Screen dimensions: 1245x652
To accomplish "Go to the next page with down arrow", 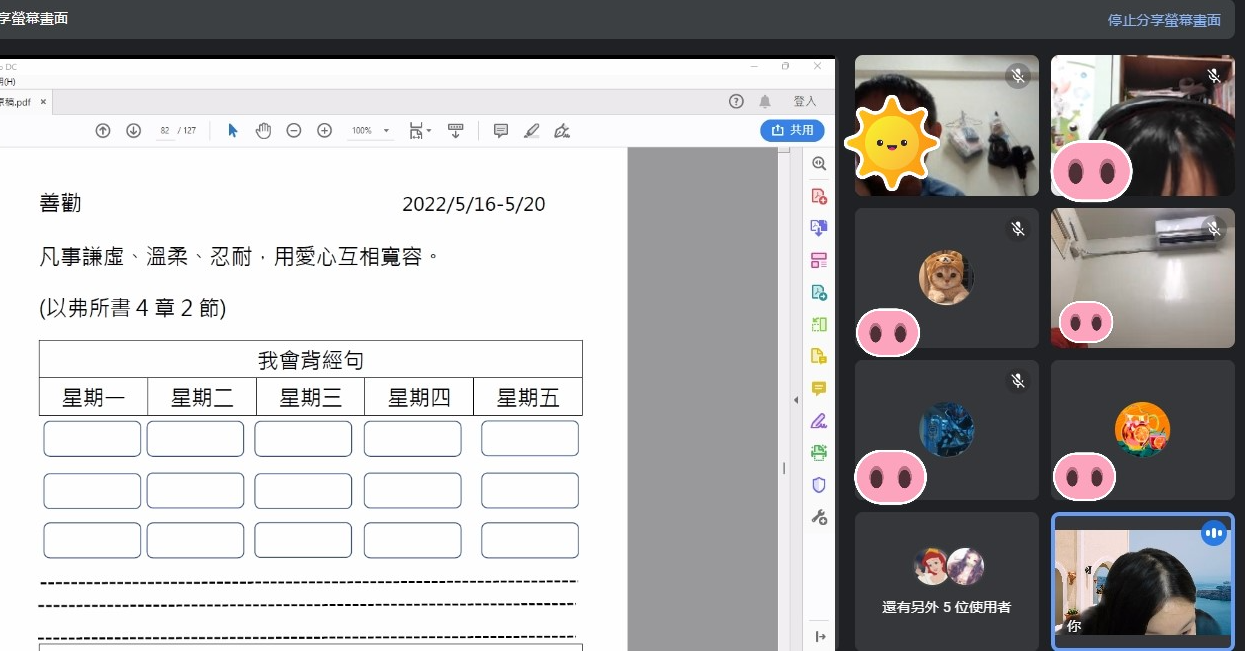I will click(x=133, y=131).
